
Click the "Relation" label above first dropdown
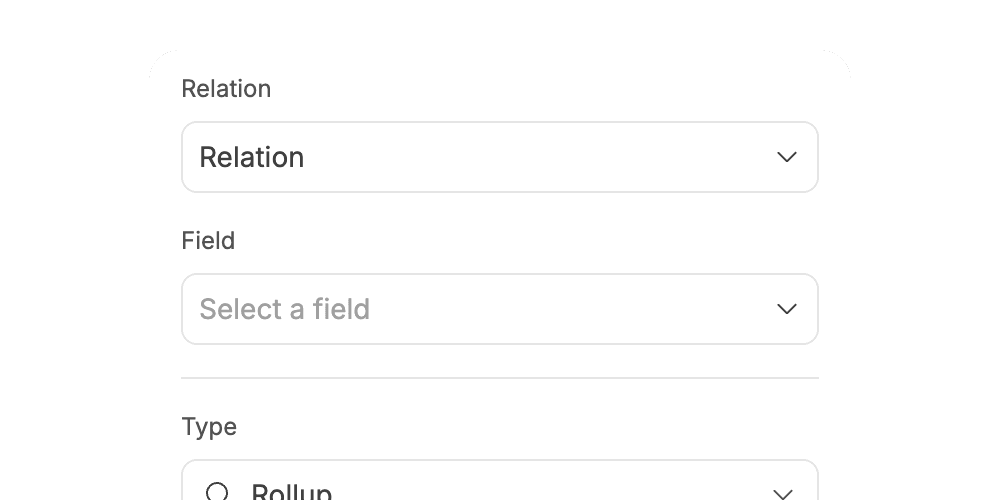[226, 89]
